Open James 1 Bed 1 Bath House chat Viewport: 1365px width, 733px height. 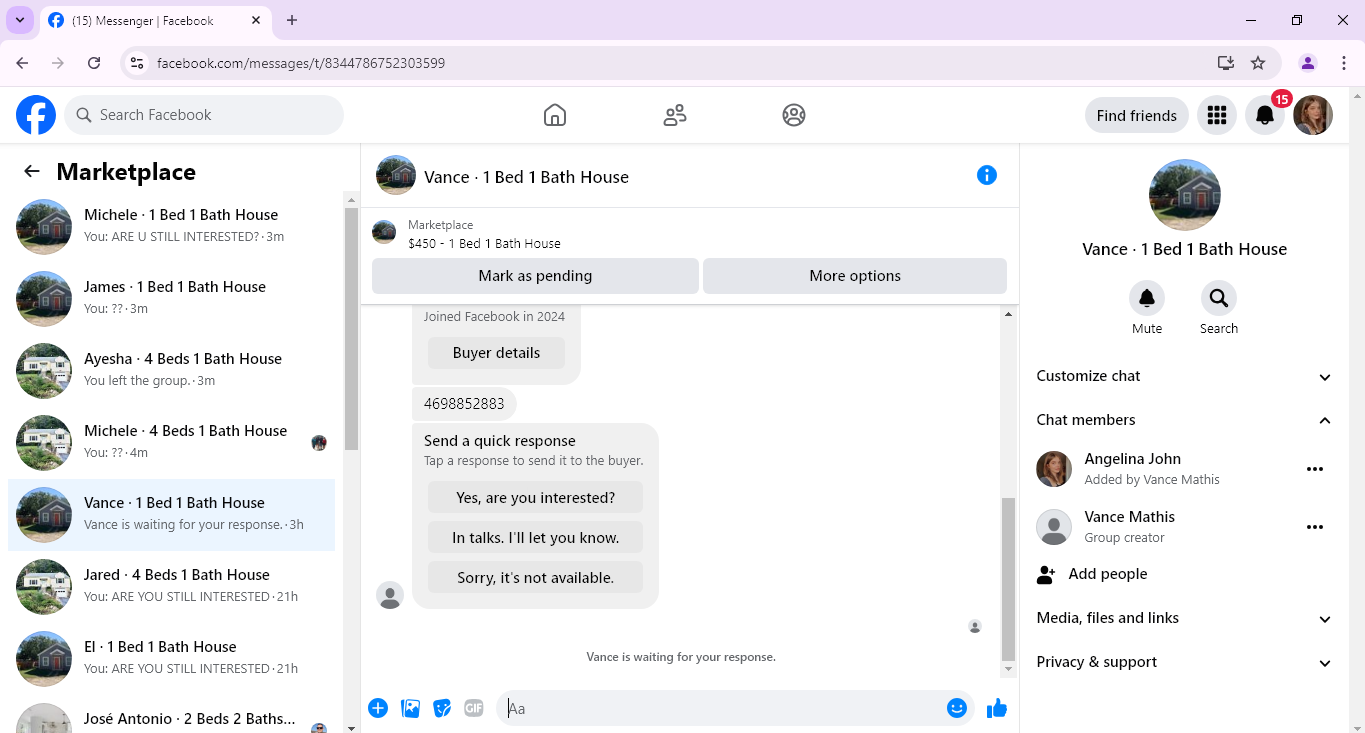tap(172, 298)
